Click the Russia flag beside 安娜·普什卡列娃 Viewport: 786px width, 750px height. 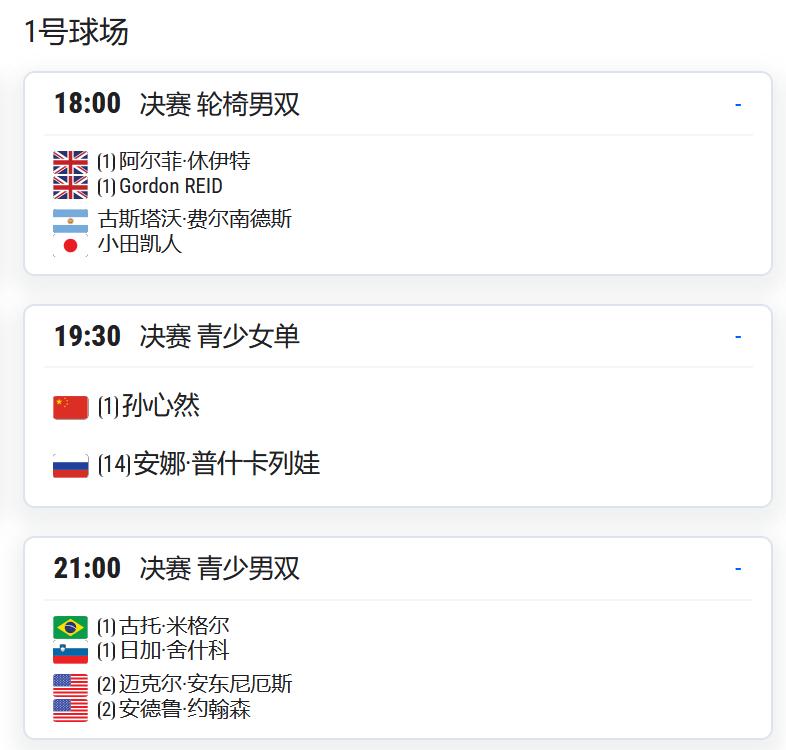tap(70, 466)
